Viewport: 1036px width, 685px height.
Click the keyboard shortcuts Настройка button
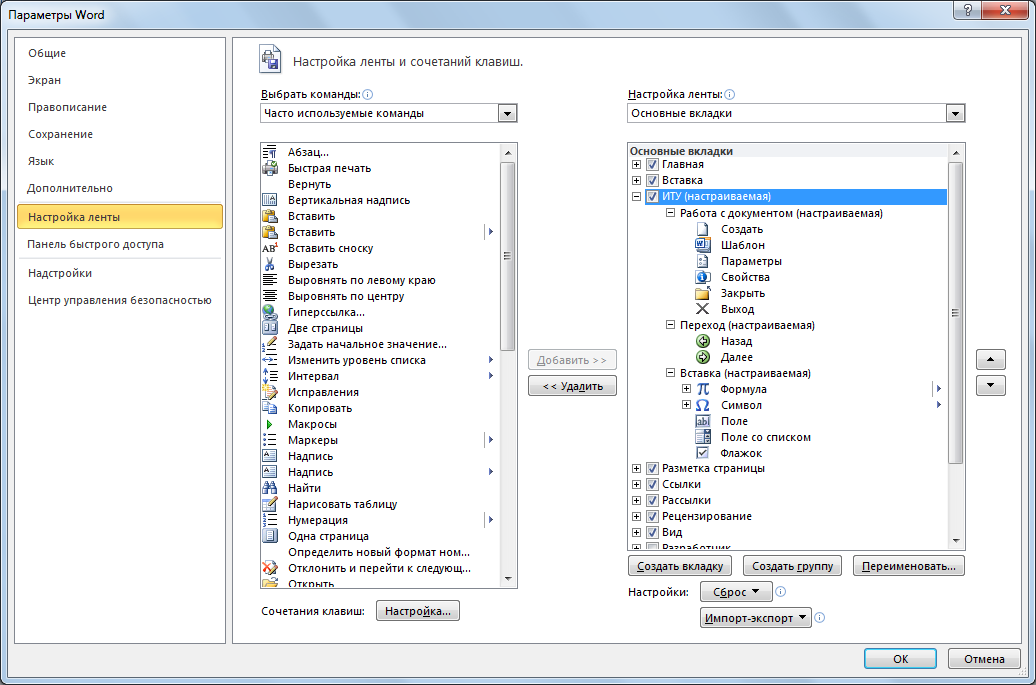click(x=418, y=611)
